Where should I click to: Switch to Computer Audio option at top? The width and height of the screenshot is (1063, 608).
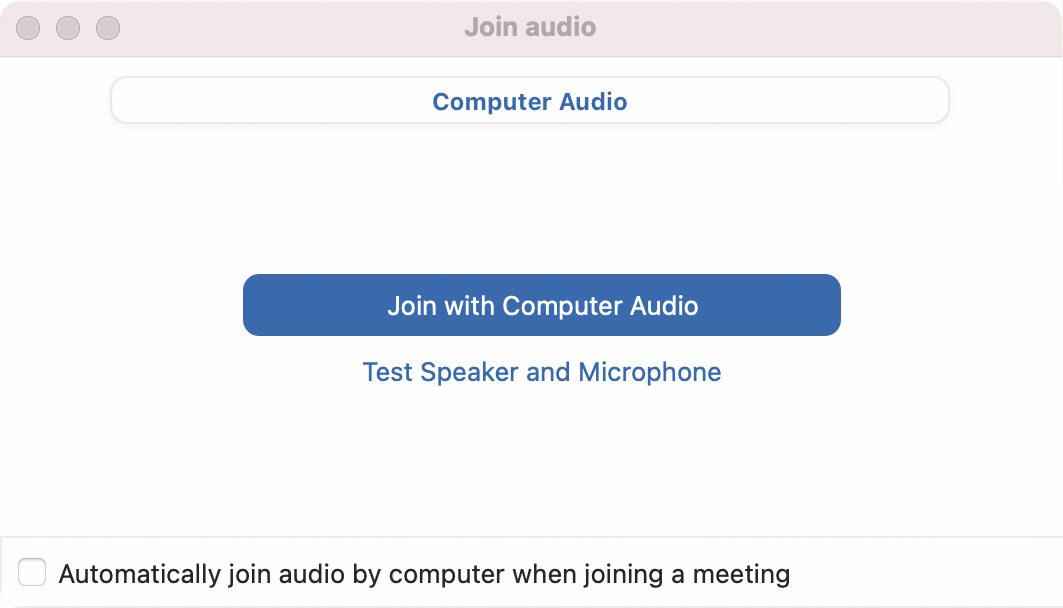[529, 100]
